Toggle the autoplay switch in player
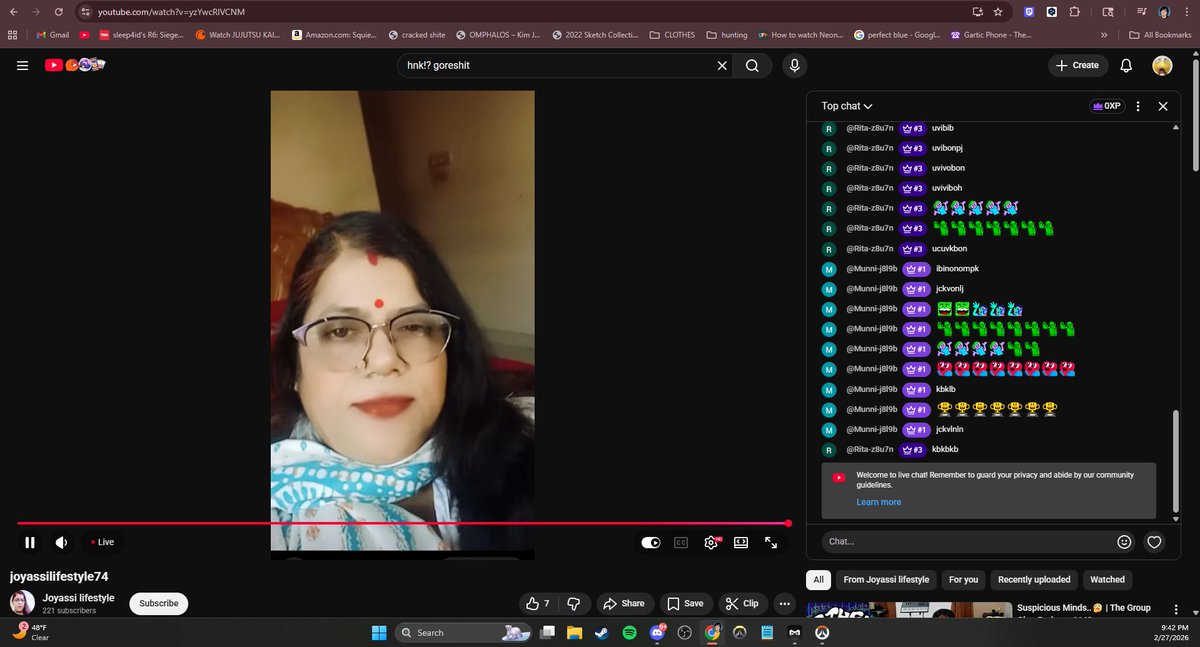The height and width of the screenshot is (647, 1200). coord(651,542)
